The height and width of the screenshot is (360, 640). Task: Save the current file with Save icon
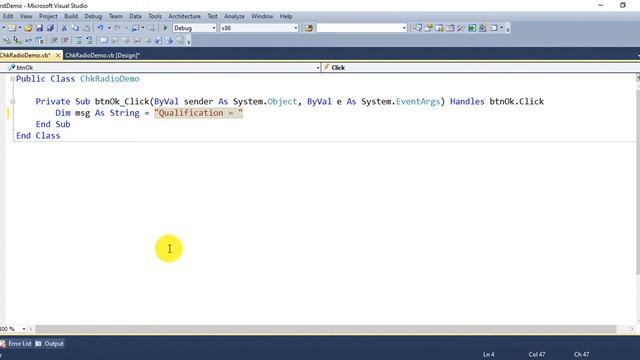39,28
